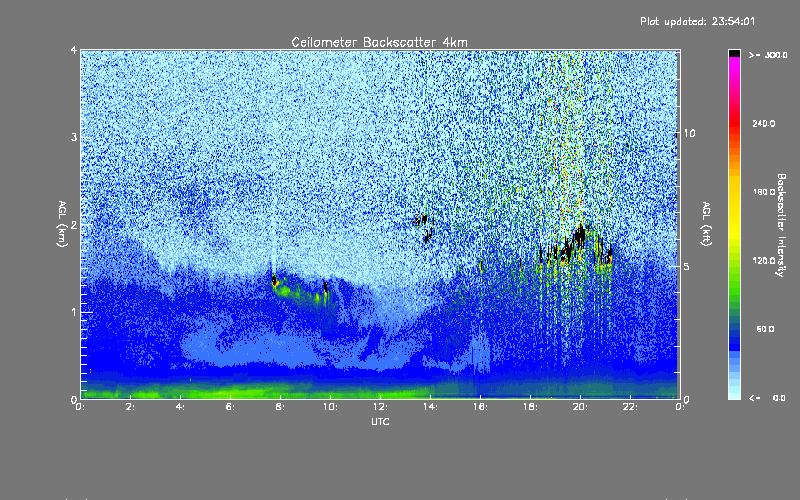Viewport: 800px width, 500px height.
Task: Click the '4' km tick label on left axis
Action: click(x=74, y=51)
